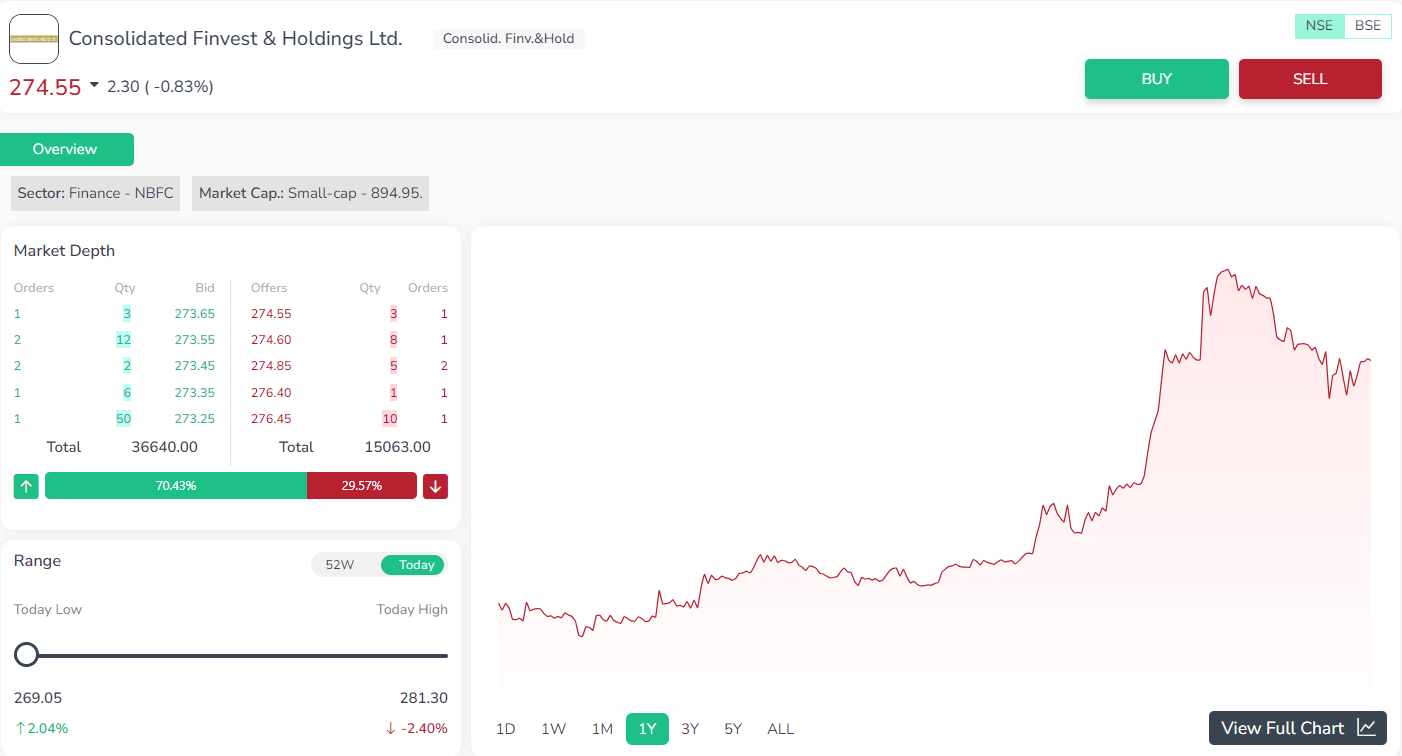Select the 52W range toggle
Screen dimensions: 1402x756
pos(340,565)
